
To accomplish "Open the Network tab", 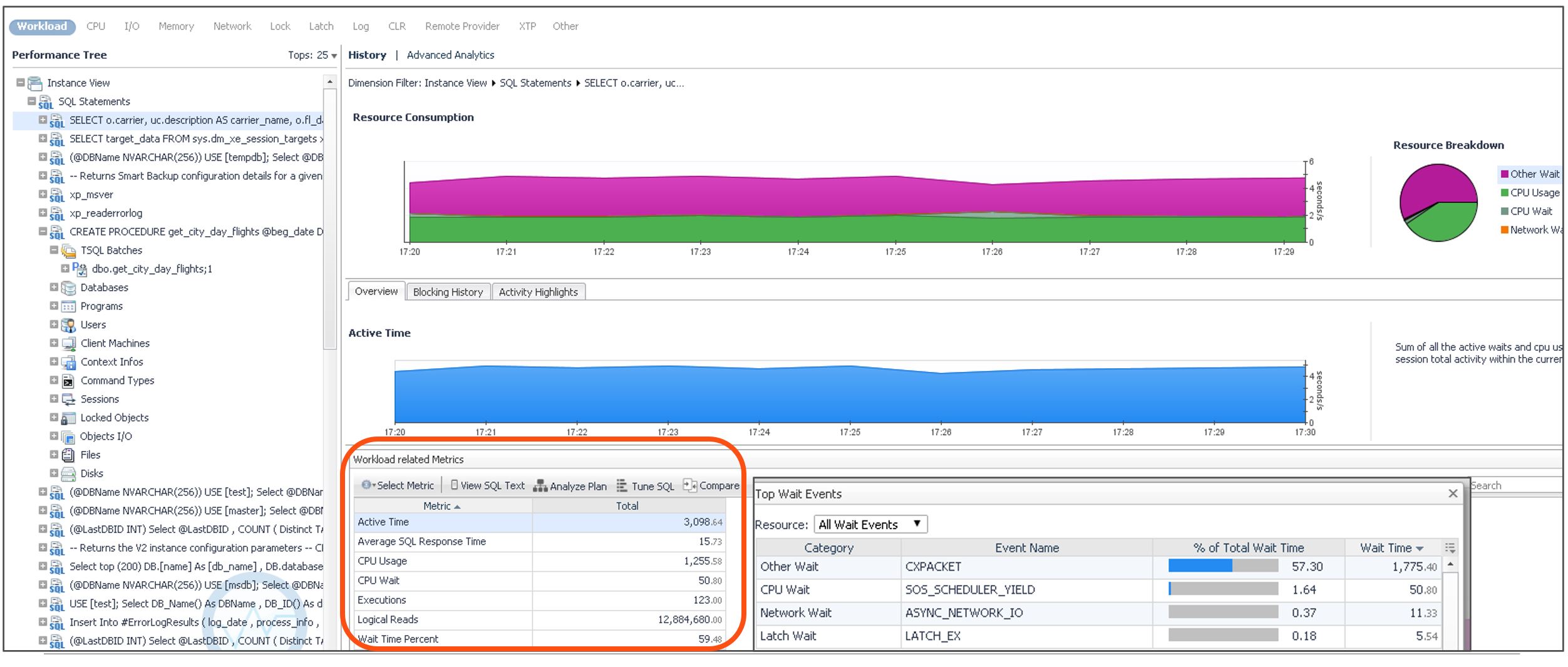I will (232, 26).
